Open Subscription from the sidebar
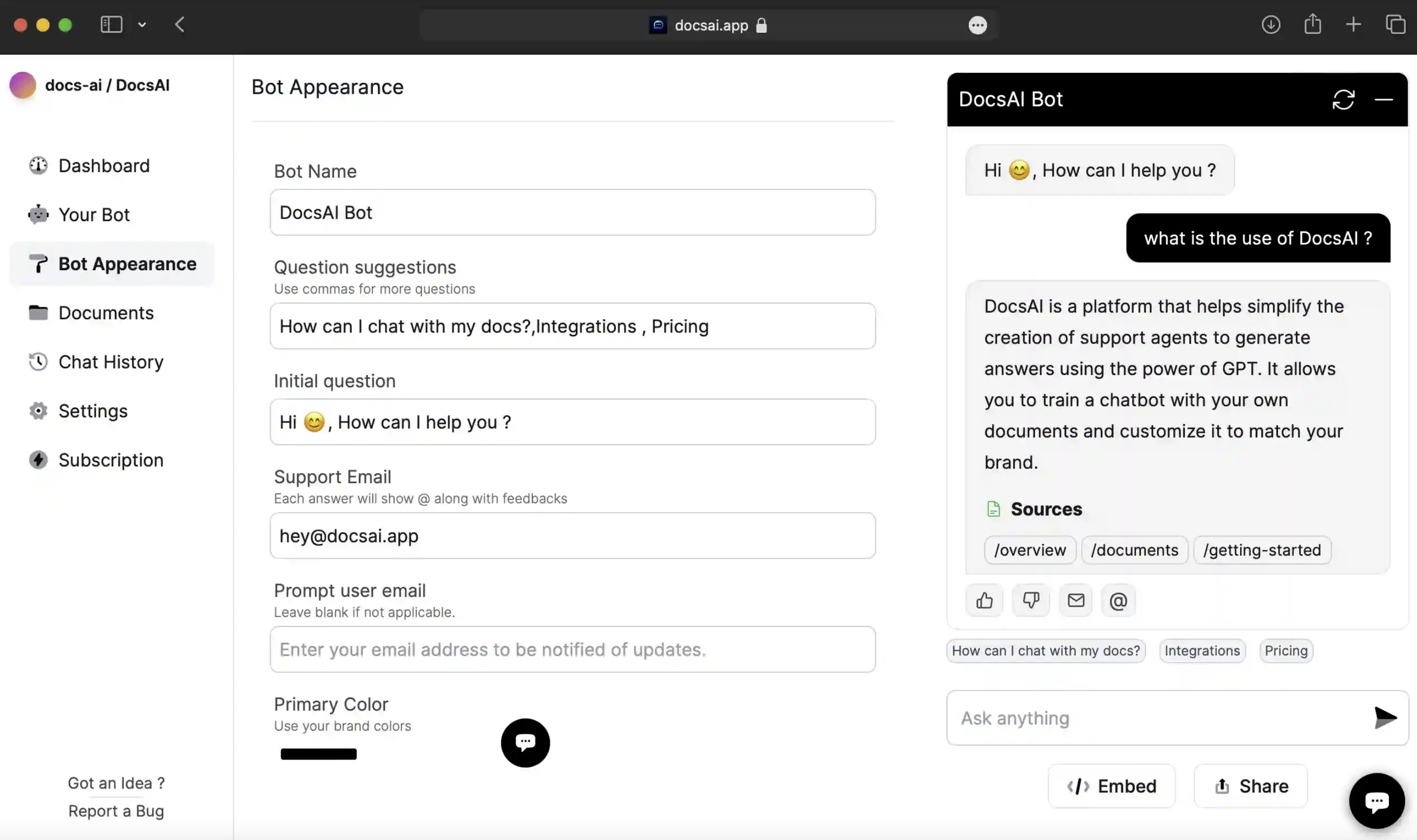Image resolution: width=1417 pixels, height=840 pixels. point(111,460)
